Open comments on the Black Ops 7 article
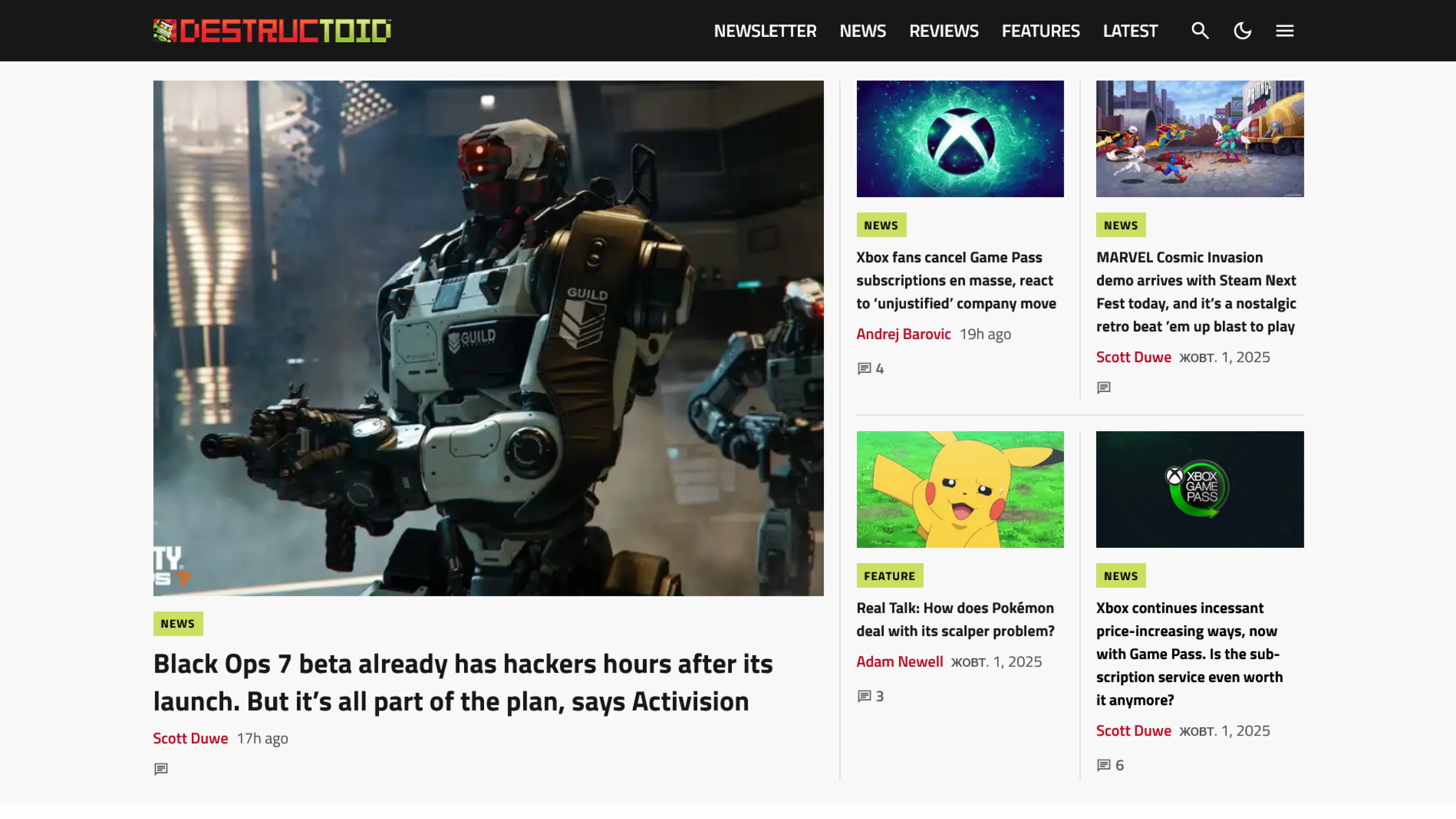The width and height of the screenshot is (1456, 819). 161,769
